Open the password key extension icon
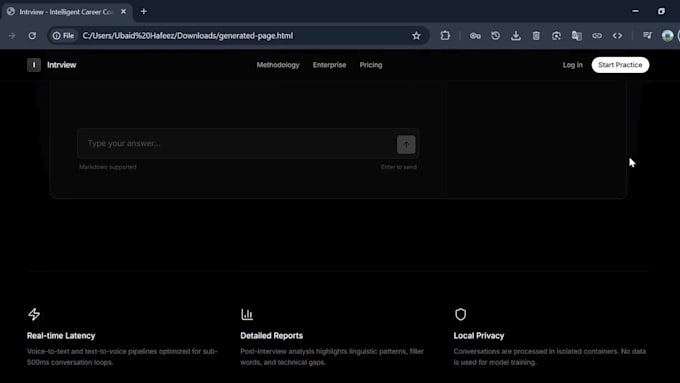The image size is (680, 383). click(x=475, y=36)
